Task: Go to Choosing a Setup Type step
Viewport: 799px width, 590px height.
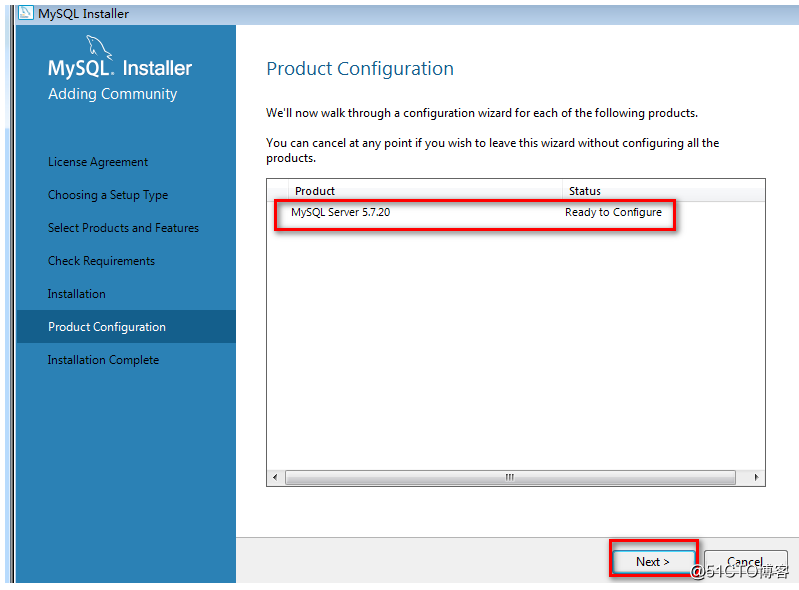Action: pos(108,195)
